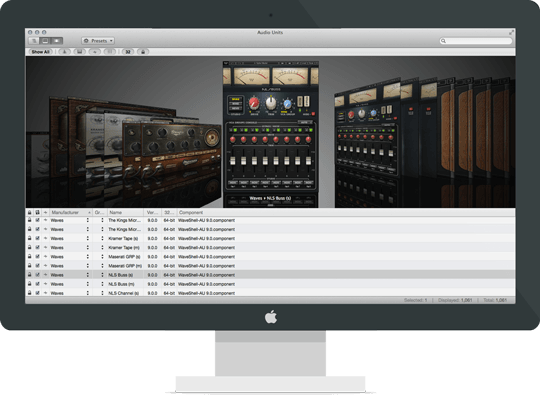Select the 'Maserati GRP (m)' name cell
This screenshot has height=395, width=540.
click(x=125, y=266)
